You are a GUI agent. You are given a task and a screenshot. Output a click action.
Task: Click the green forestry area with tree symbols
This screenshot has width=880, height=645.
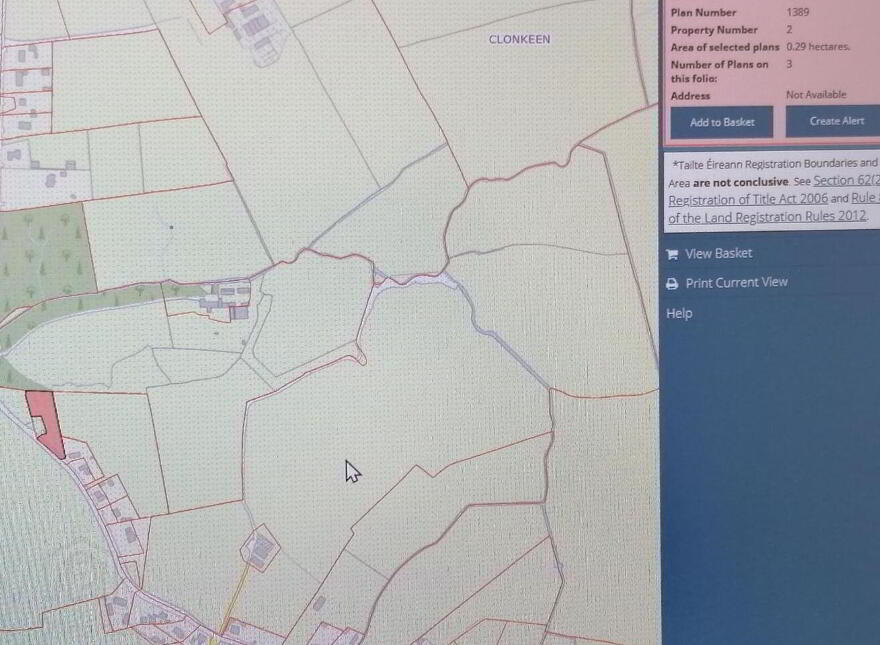[x=42, y=248]
